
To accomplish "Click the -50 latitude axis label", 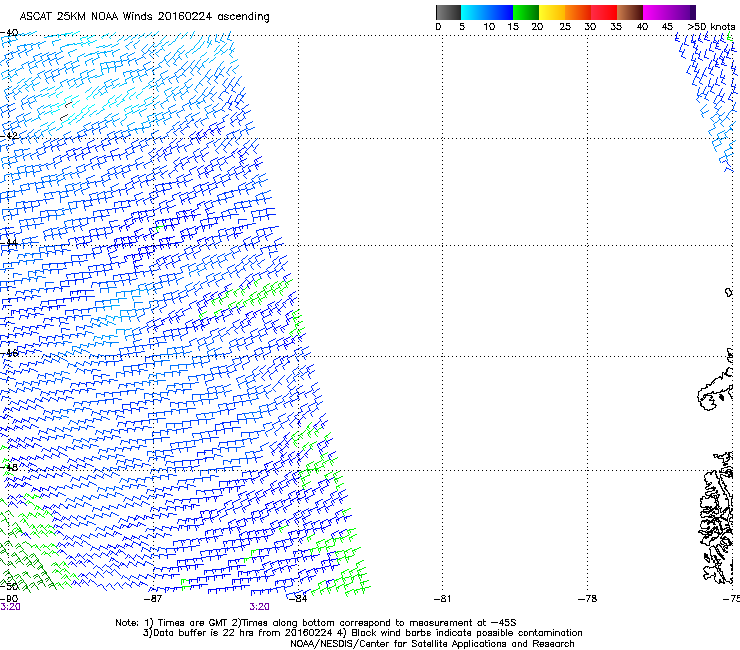I will point(9,586).
